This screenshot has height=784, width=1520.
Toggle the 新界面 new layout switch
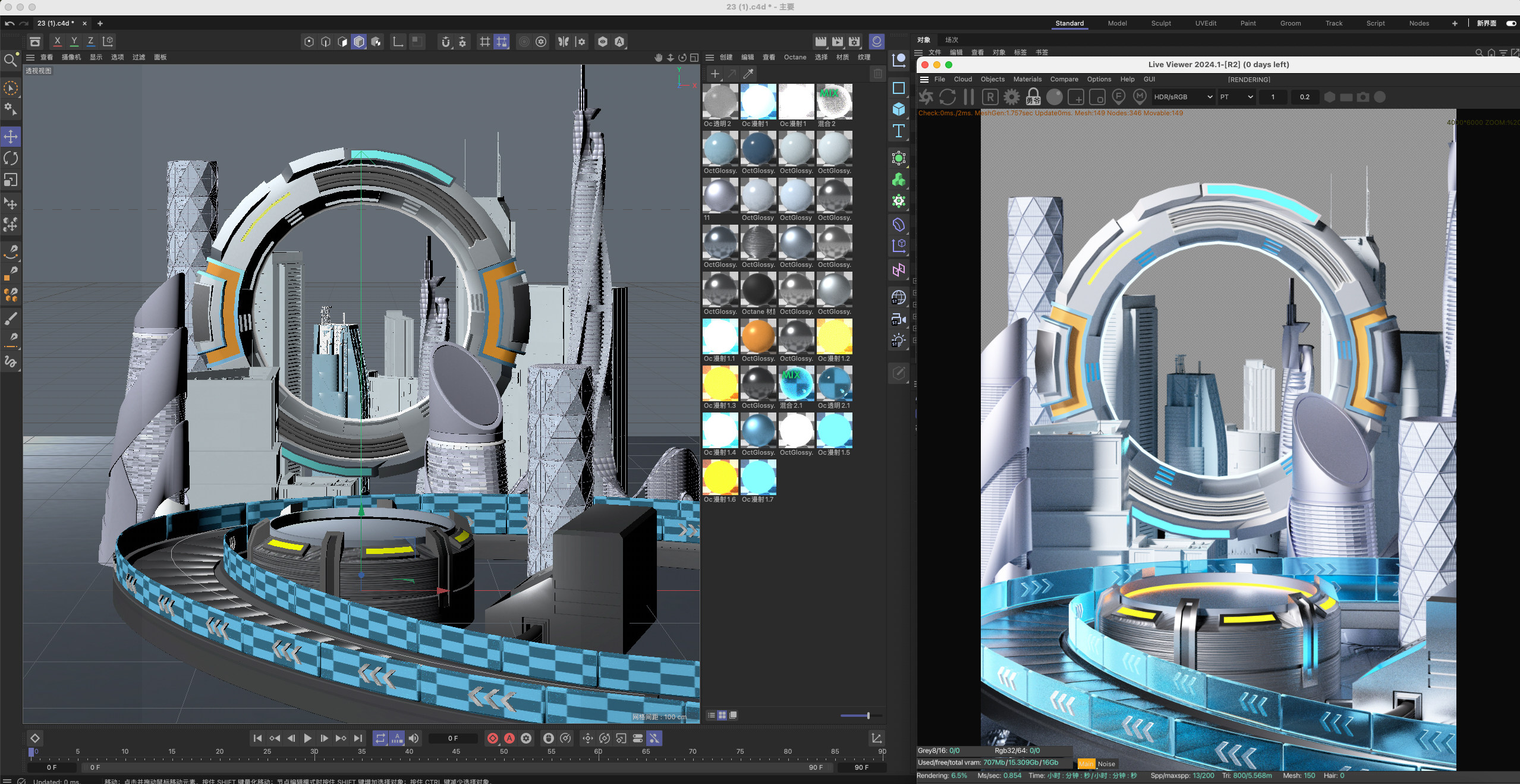point(1510,23)
